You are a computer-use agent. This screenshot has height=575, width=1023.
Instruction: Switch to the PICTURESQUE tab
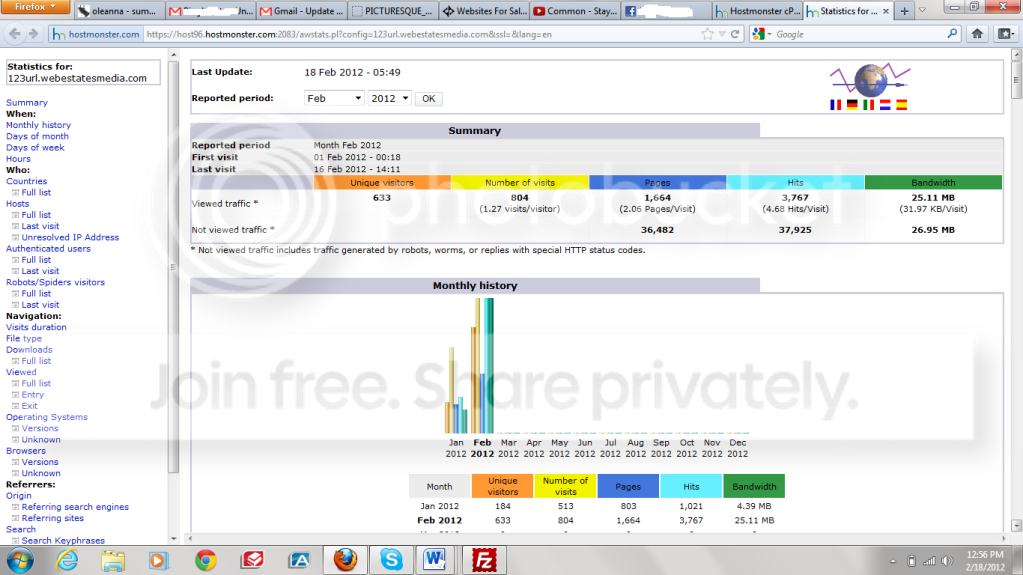point(391,11)
